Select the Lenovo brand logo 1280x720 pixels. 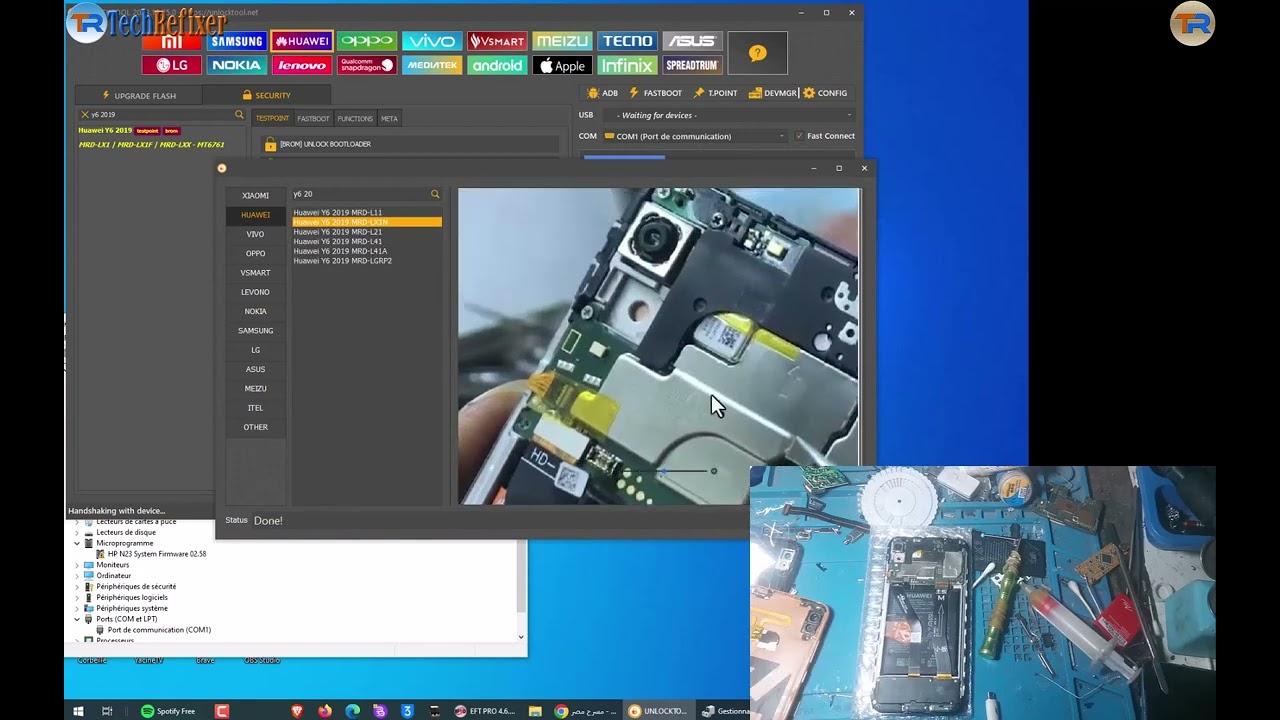pyautogui.click(x=302, y=65)
